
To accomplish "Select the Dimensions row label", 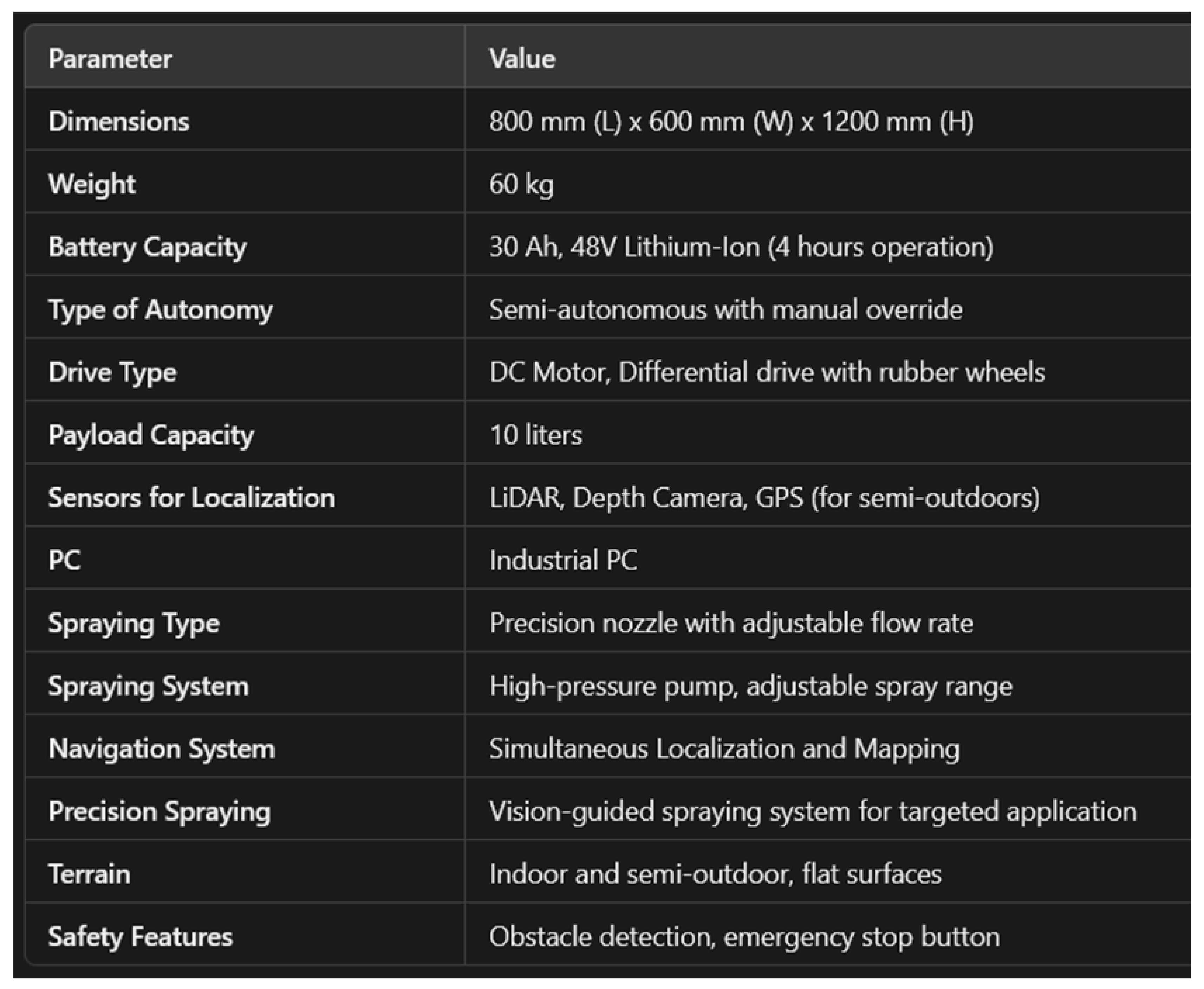I will point(118,121).
